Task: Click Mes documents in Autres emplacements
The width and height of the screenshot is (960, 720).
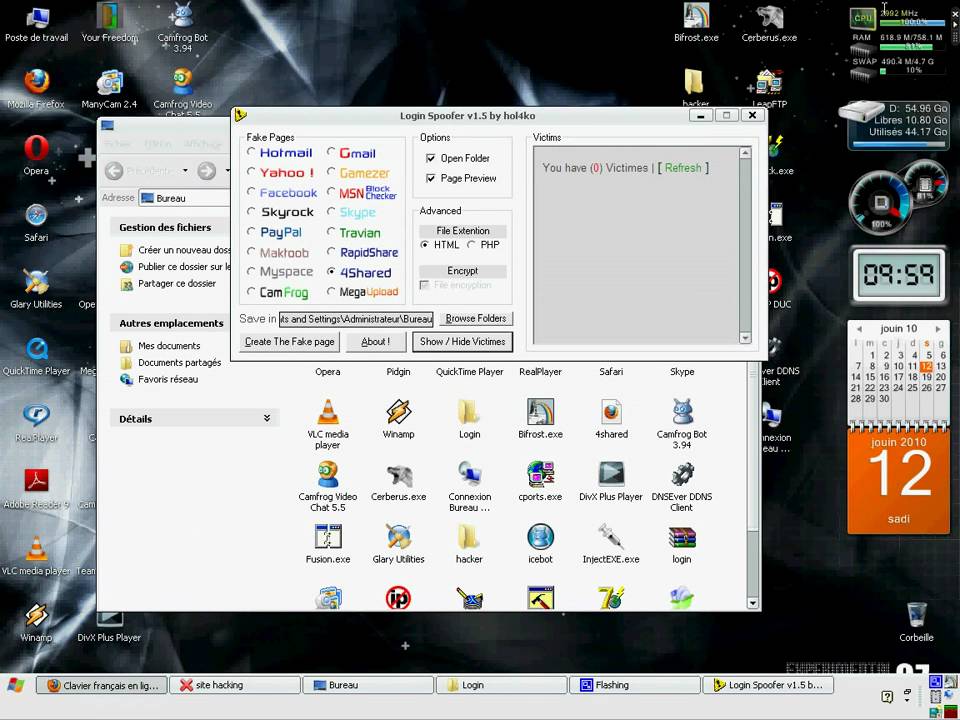Action: 169,346
